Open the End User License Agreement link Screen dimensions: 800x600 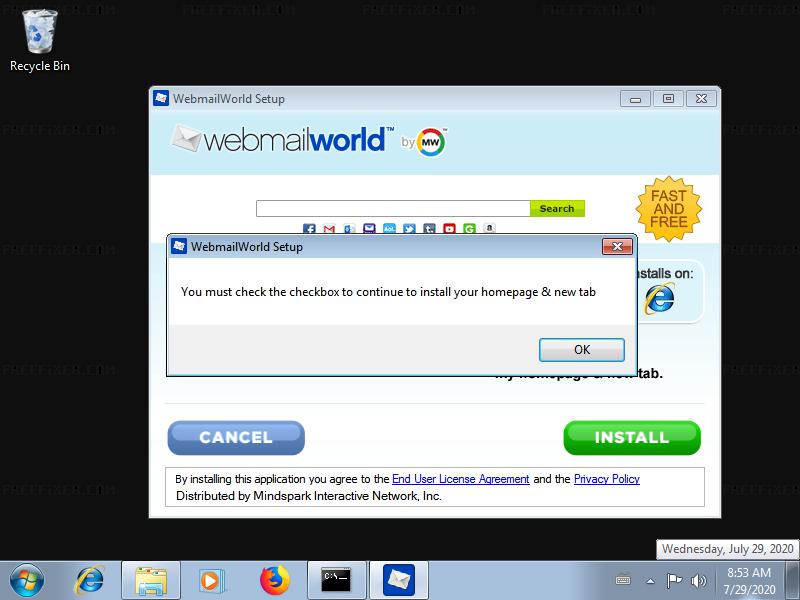pos(461,479)
